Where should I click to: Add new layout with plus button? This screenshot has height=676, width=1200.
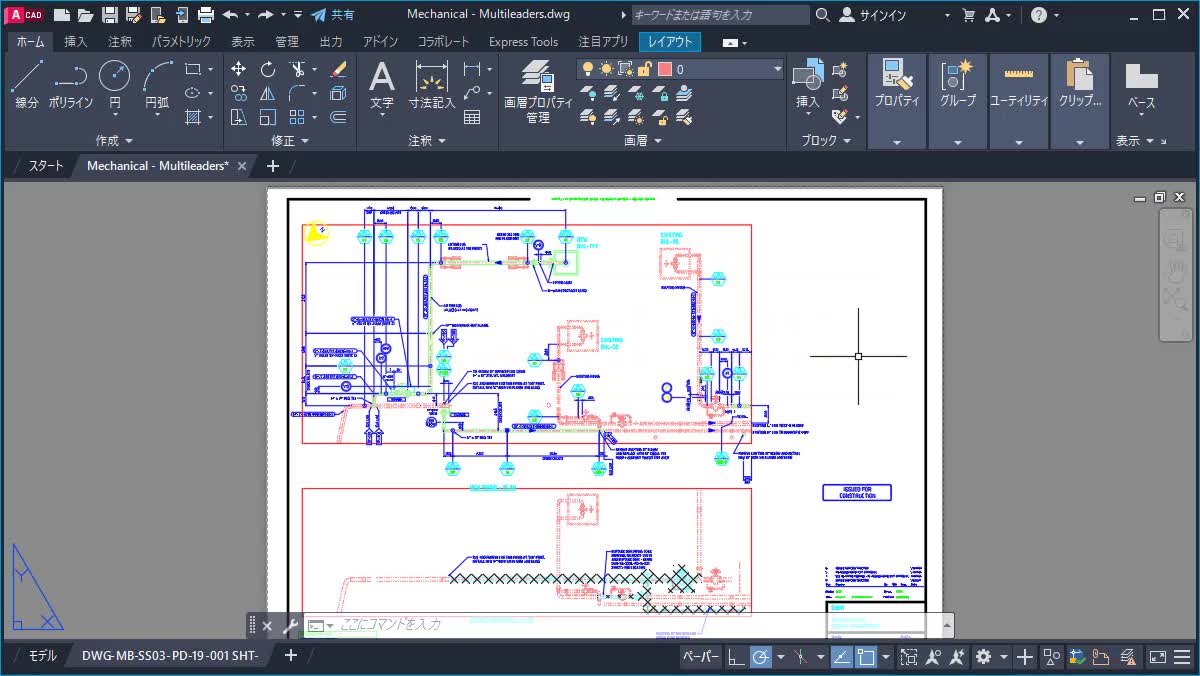click(291, 655)
